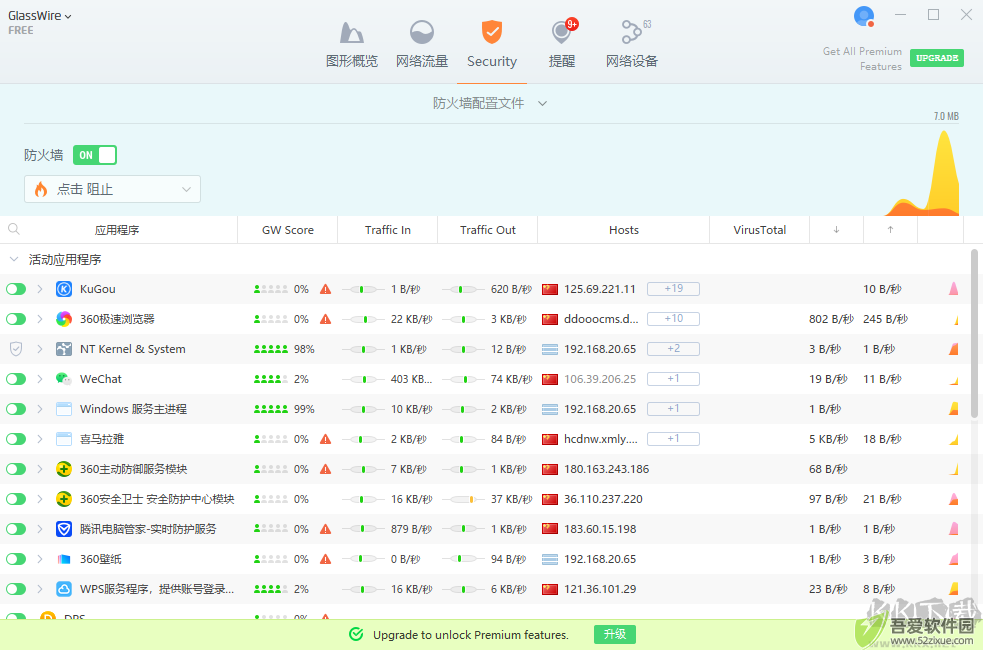
Task: Click China flag next to 125.69.221.11
Action: [x=550, y=289]
